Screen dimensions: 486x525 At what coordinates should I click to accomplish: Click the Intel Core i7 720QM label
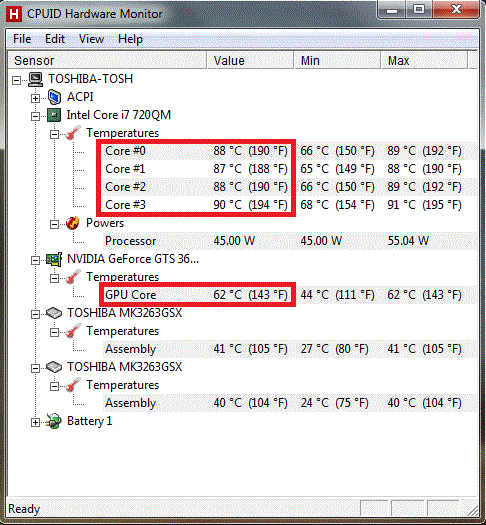pos(119,115)
